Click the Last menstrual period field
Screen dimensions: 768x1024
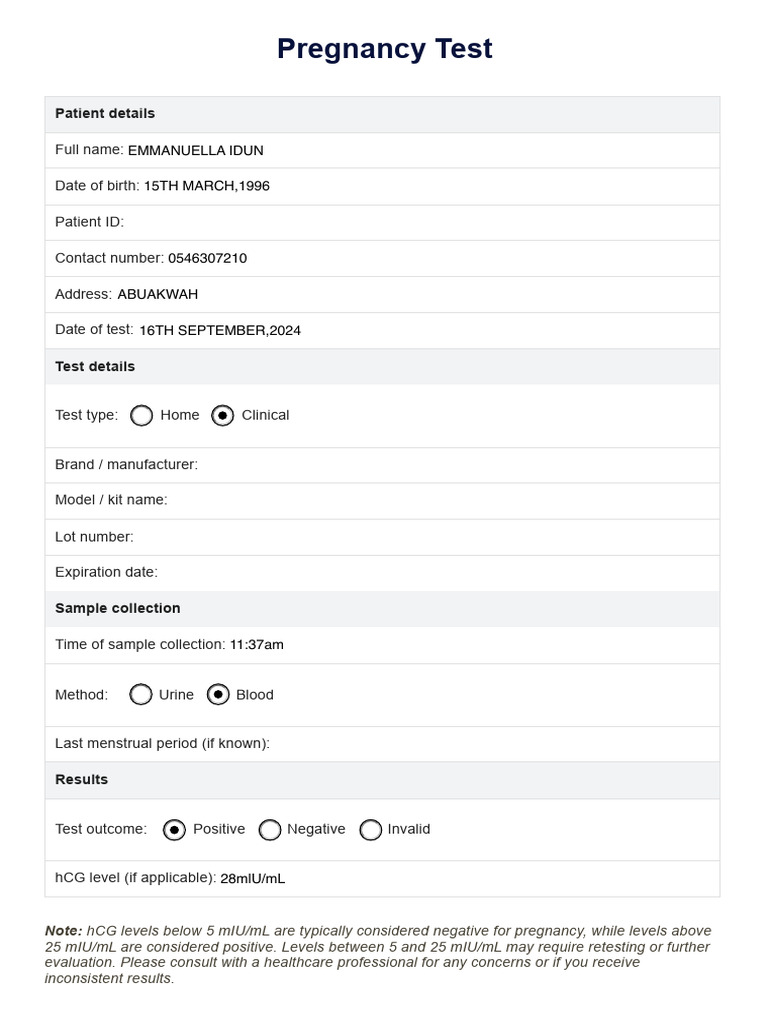[494, 743]
